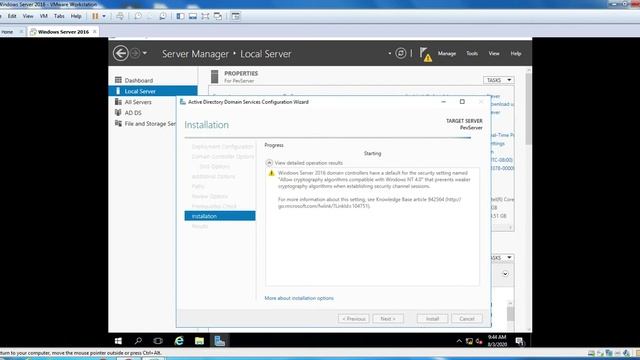Enter full screen mode toolbar icon
The height and width of the screenshot is (360, 640).
point(205,16)
